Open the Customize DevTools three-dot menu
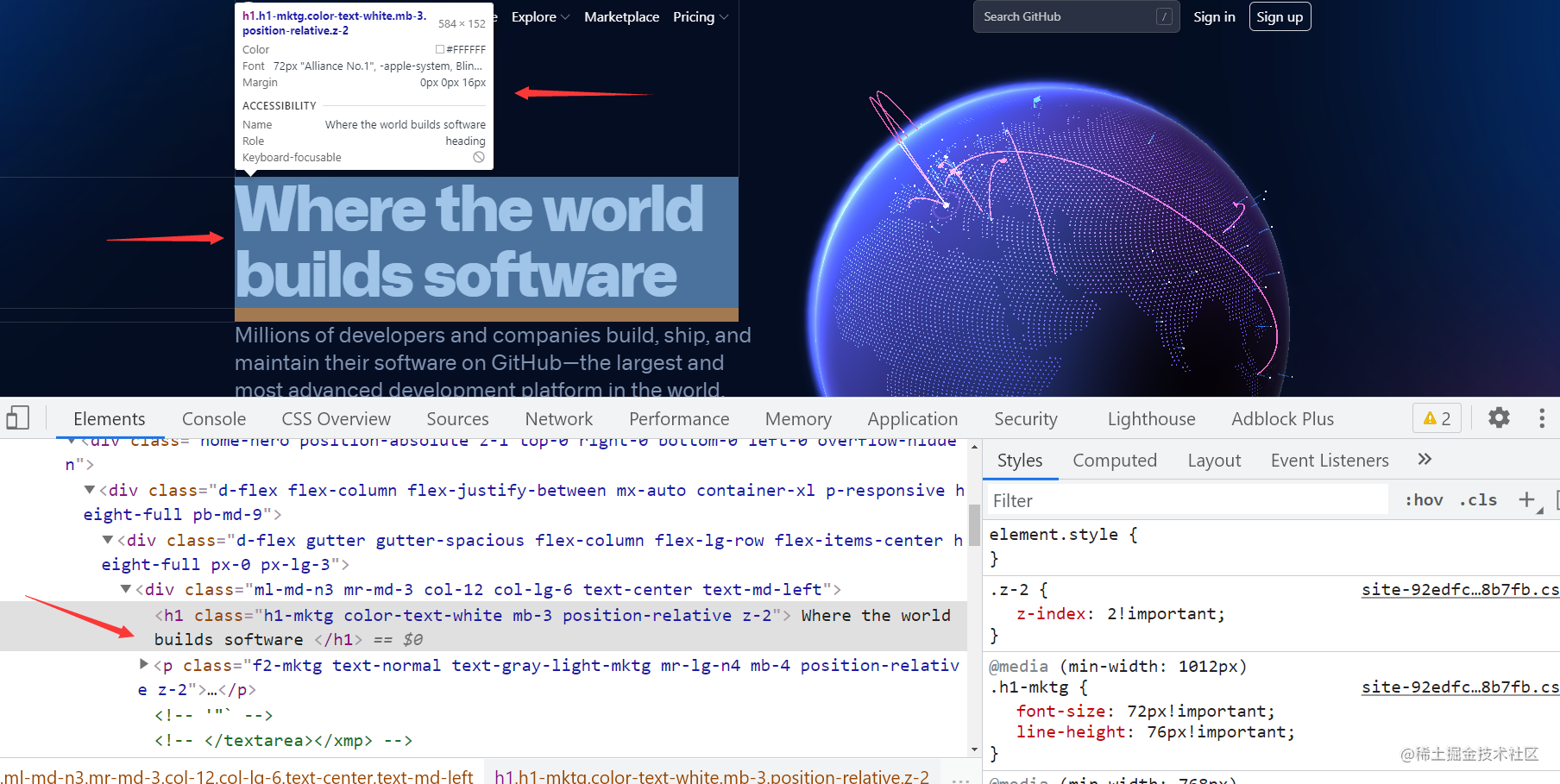 tap(1543, 417)
